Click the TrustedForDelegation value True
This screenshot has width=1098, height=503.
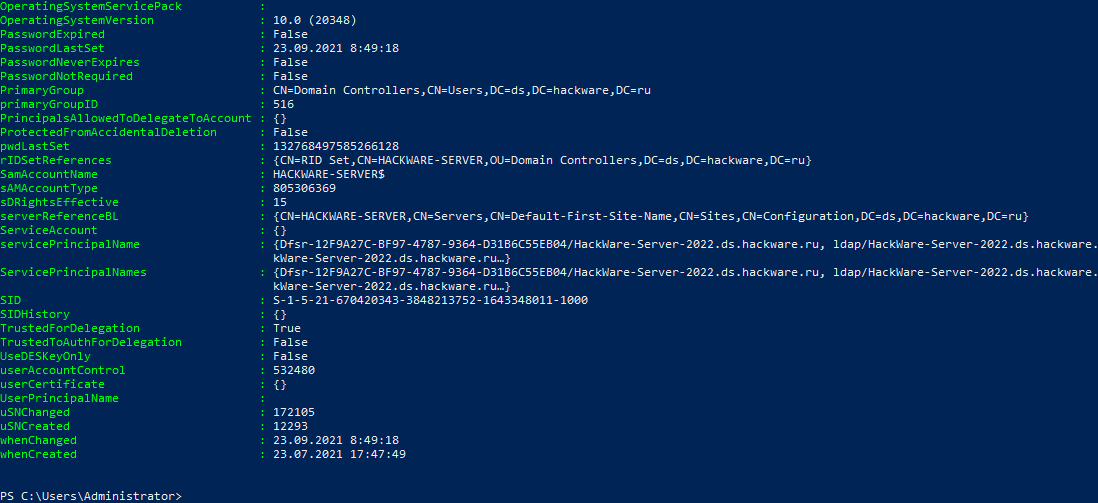click(x=286, y=328)
